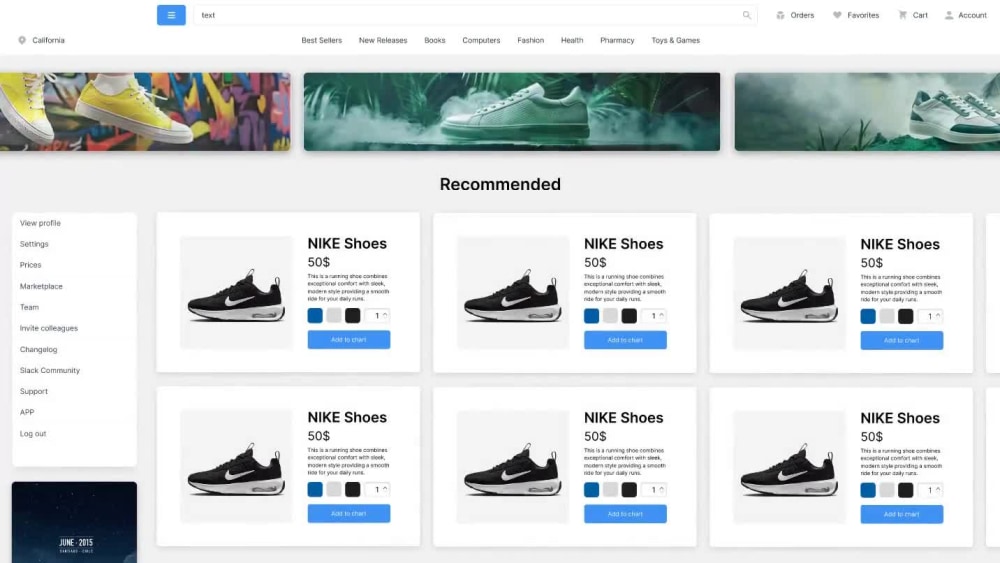Select the Books category
This screenshot has width=1000, height=563.
pyautogui.click(x=434, y=40)
